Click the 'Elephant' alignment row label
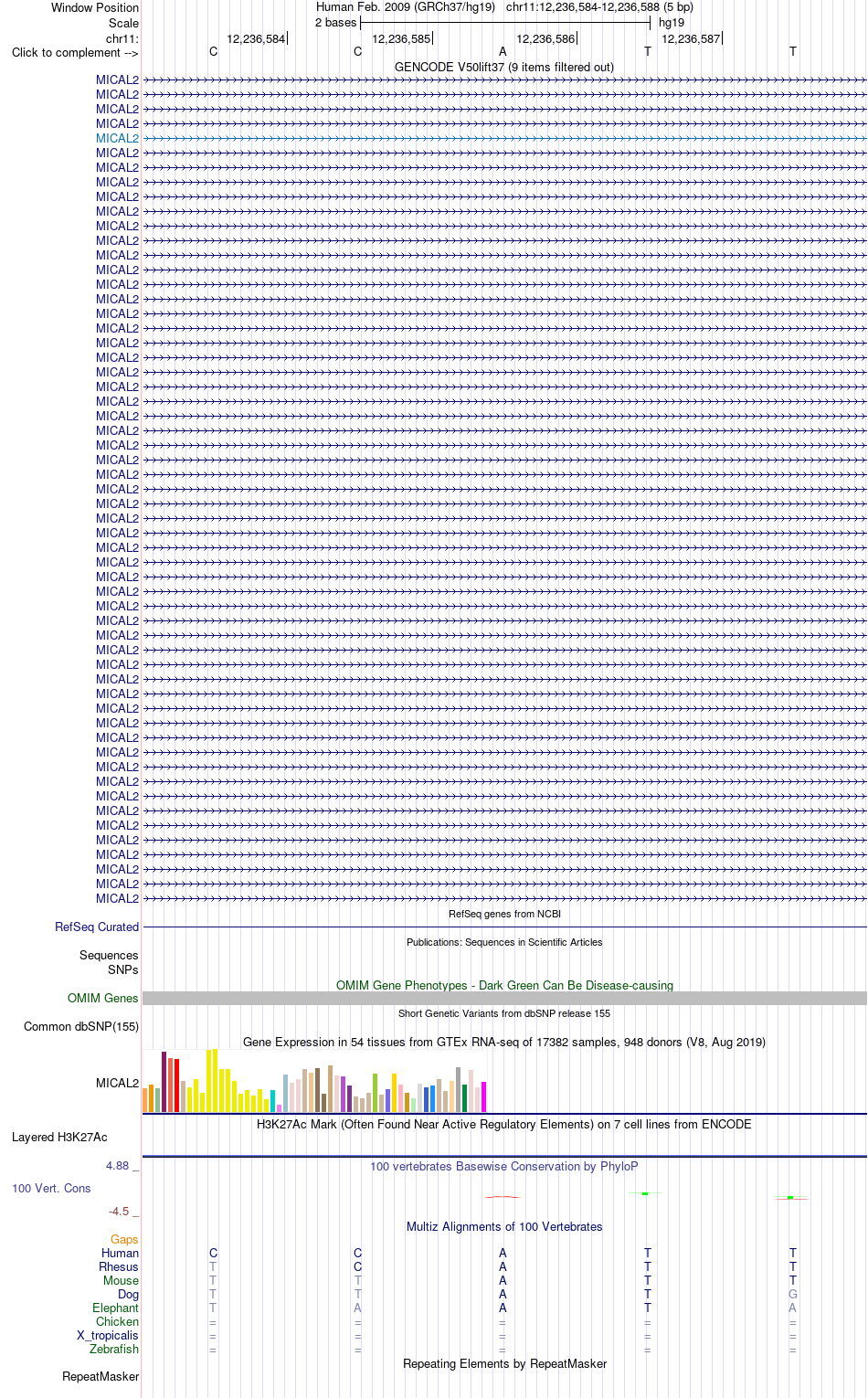868x1398 pixels. (x=116, y=1308)
